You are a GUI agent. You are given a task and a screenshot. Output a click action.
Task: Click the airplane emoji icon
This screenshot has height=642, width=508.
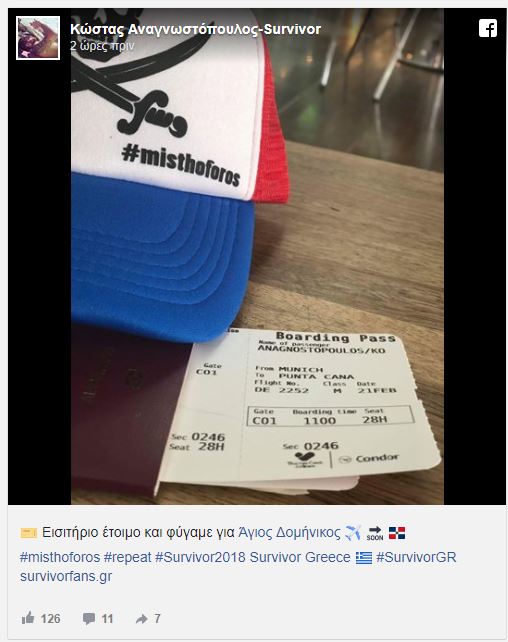[353, 533]
